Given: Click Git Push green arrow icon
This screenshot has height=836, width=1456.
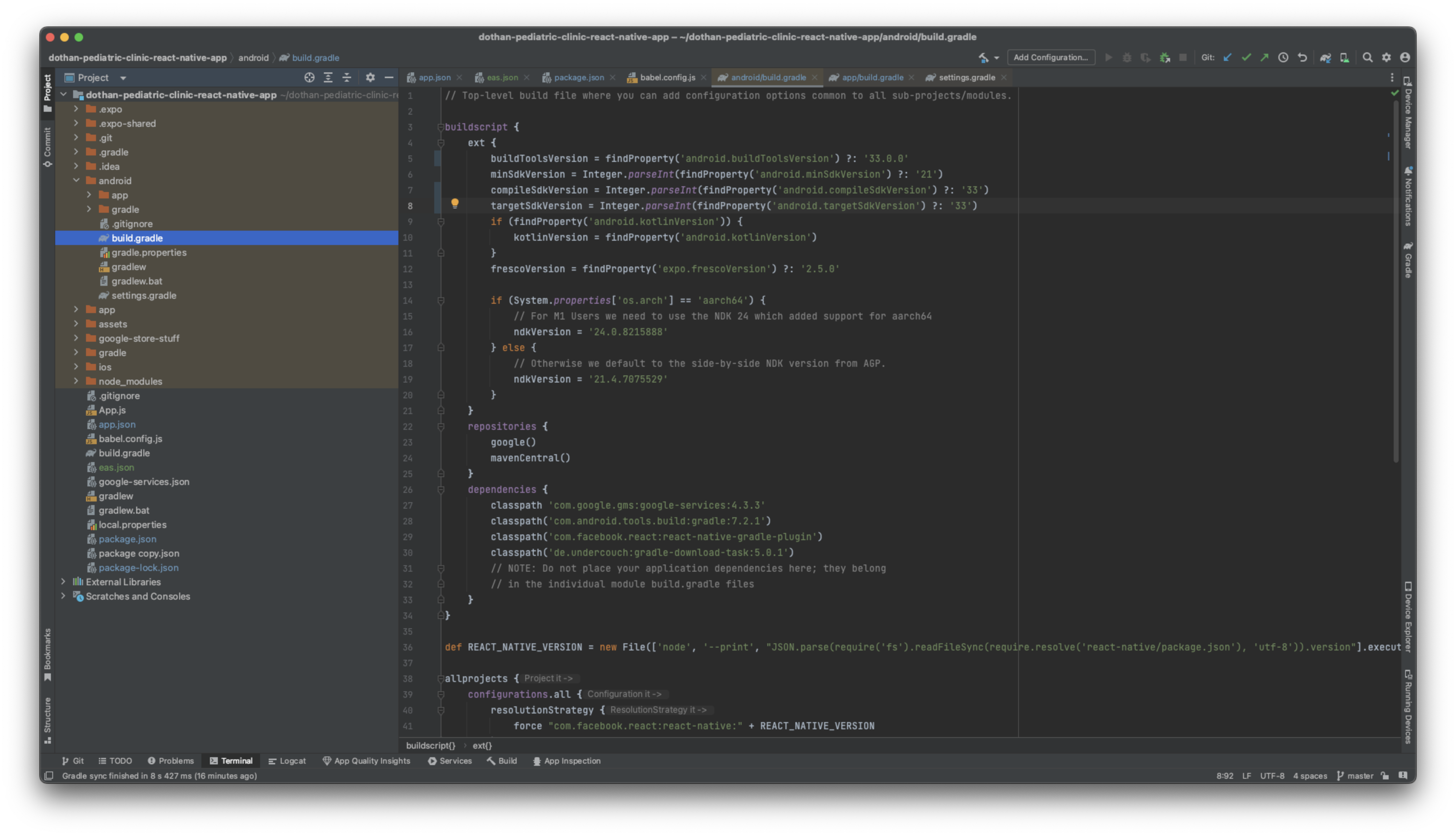Looking at the screenshot, I should [x=1264, y=57].
